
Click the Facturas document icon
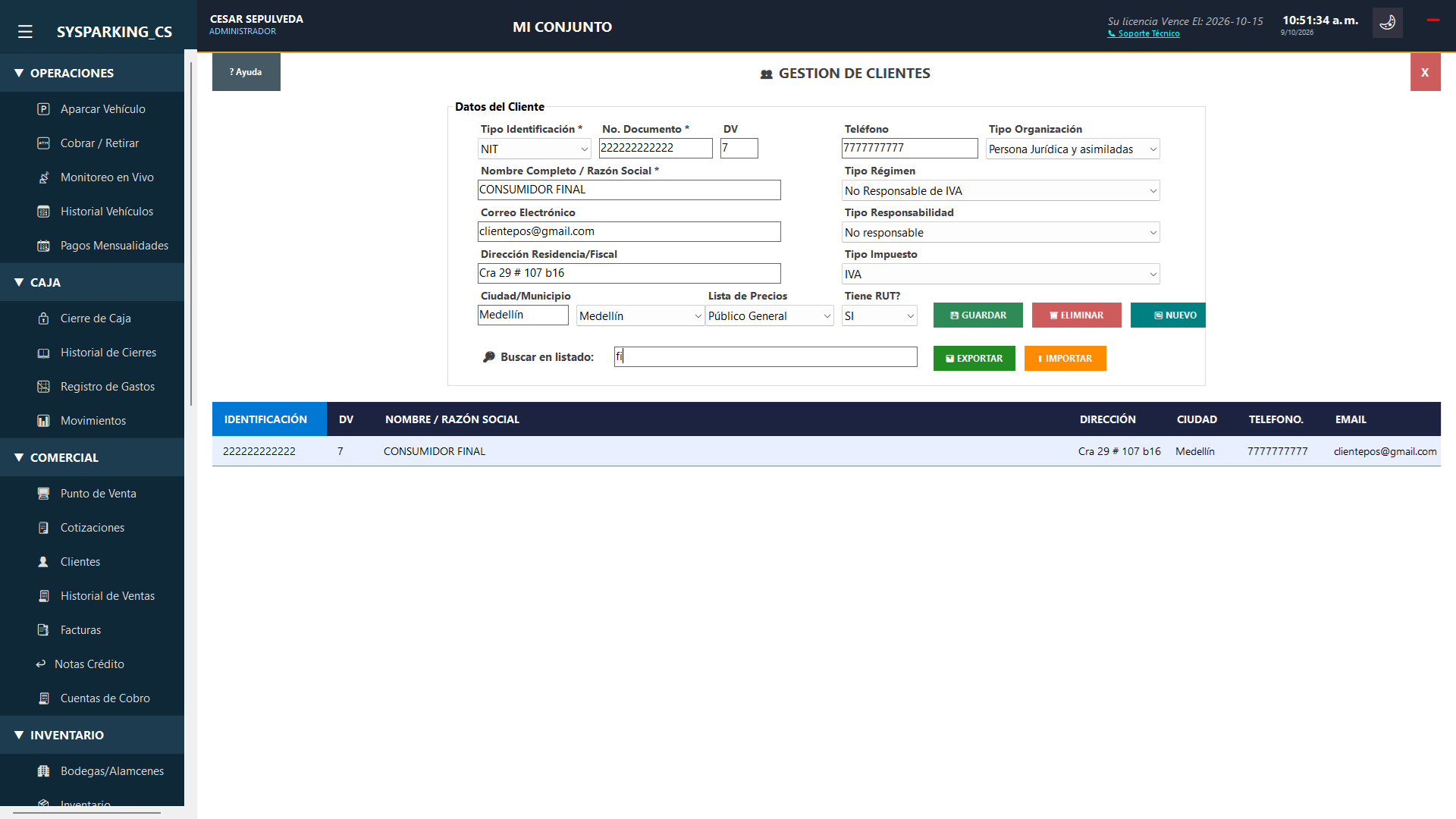click(x=43, y=630)
